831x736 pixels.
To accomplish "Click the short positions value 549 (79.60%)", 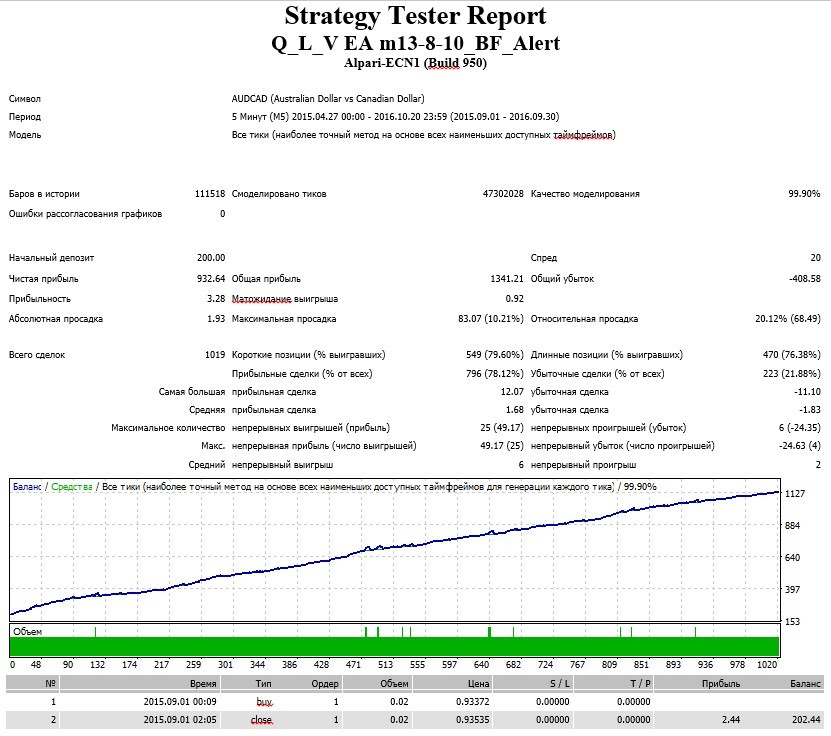I will point(494,355).
